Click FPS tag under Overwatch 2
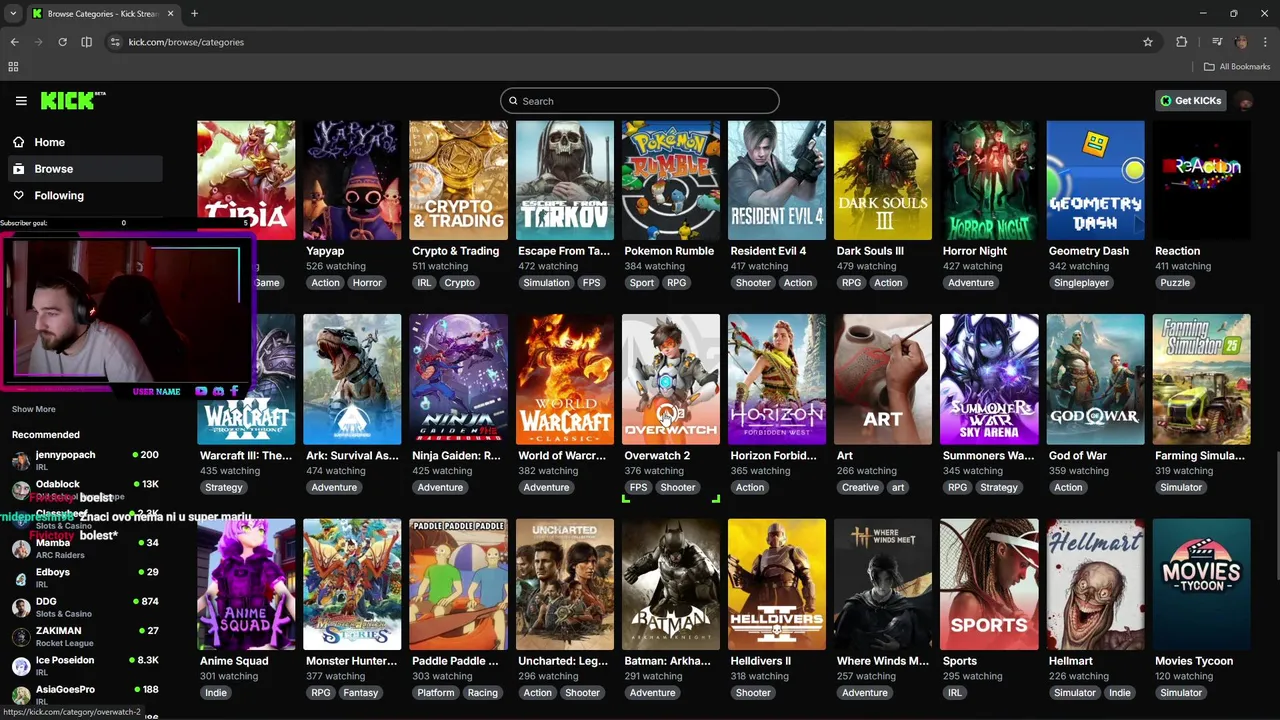The height and width of the screenshot is (720, 1280). coord(639,488)
